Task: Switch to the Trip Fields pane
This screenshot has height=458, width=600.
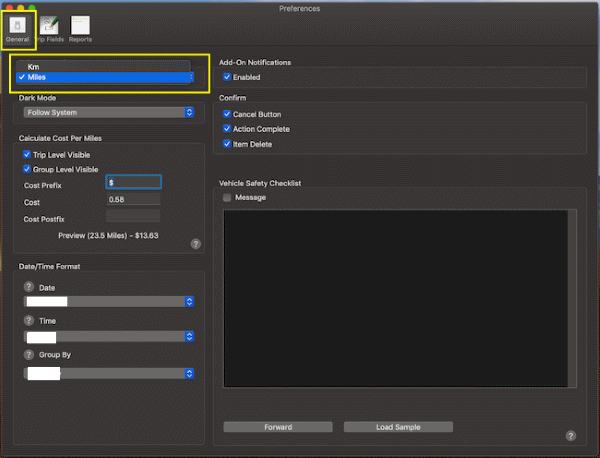Action: [49, 26]
